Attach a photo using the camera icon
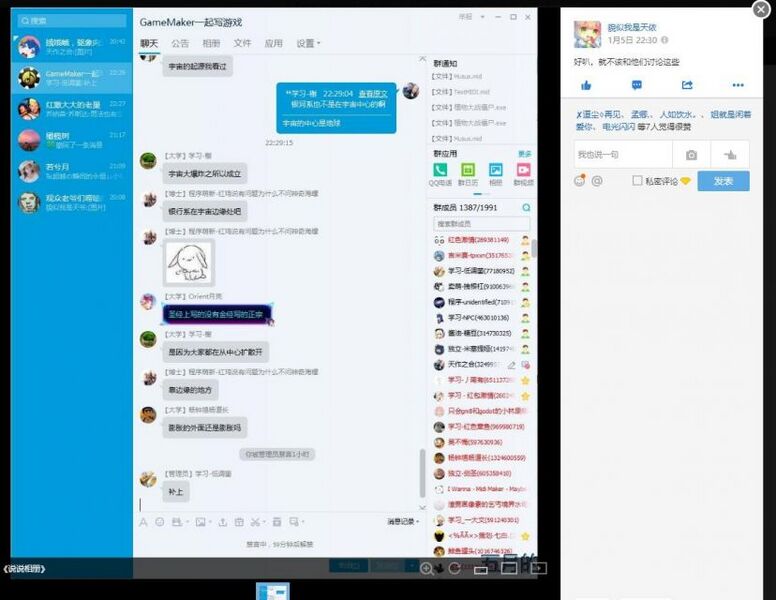The image size is (776, 600). (691, 155)
